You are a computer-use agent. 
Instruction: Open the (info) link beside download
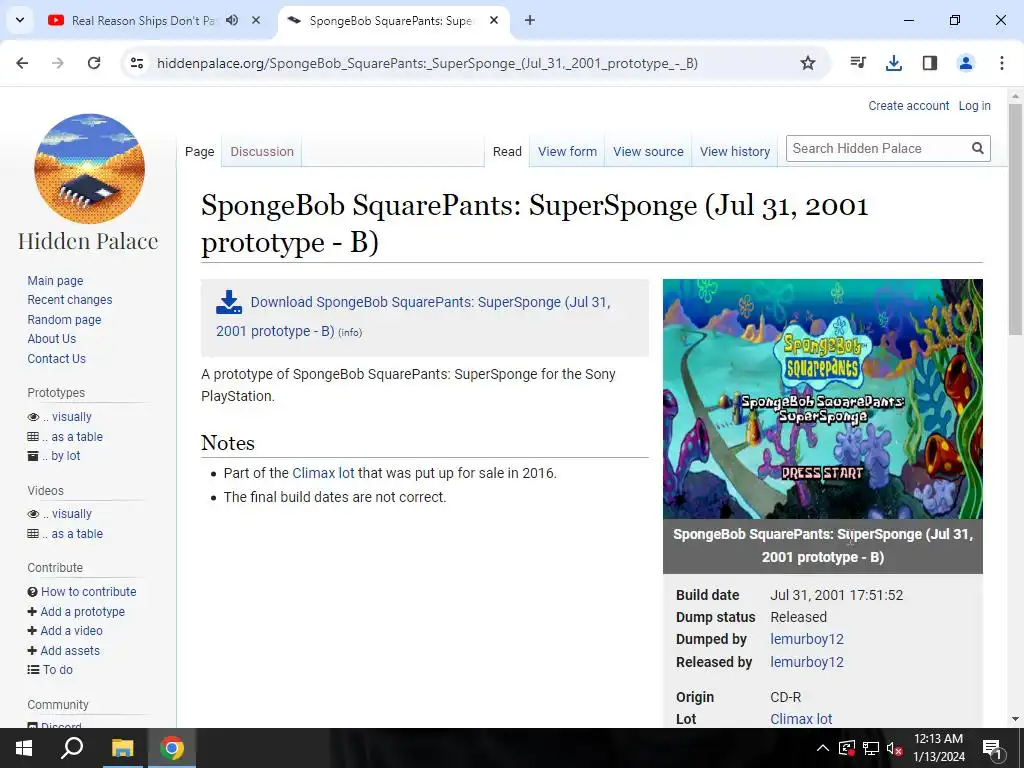(350, 332)
